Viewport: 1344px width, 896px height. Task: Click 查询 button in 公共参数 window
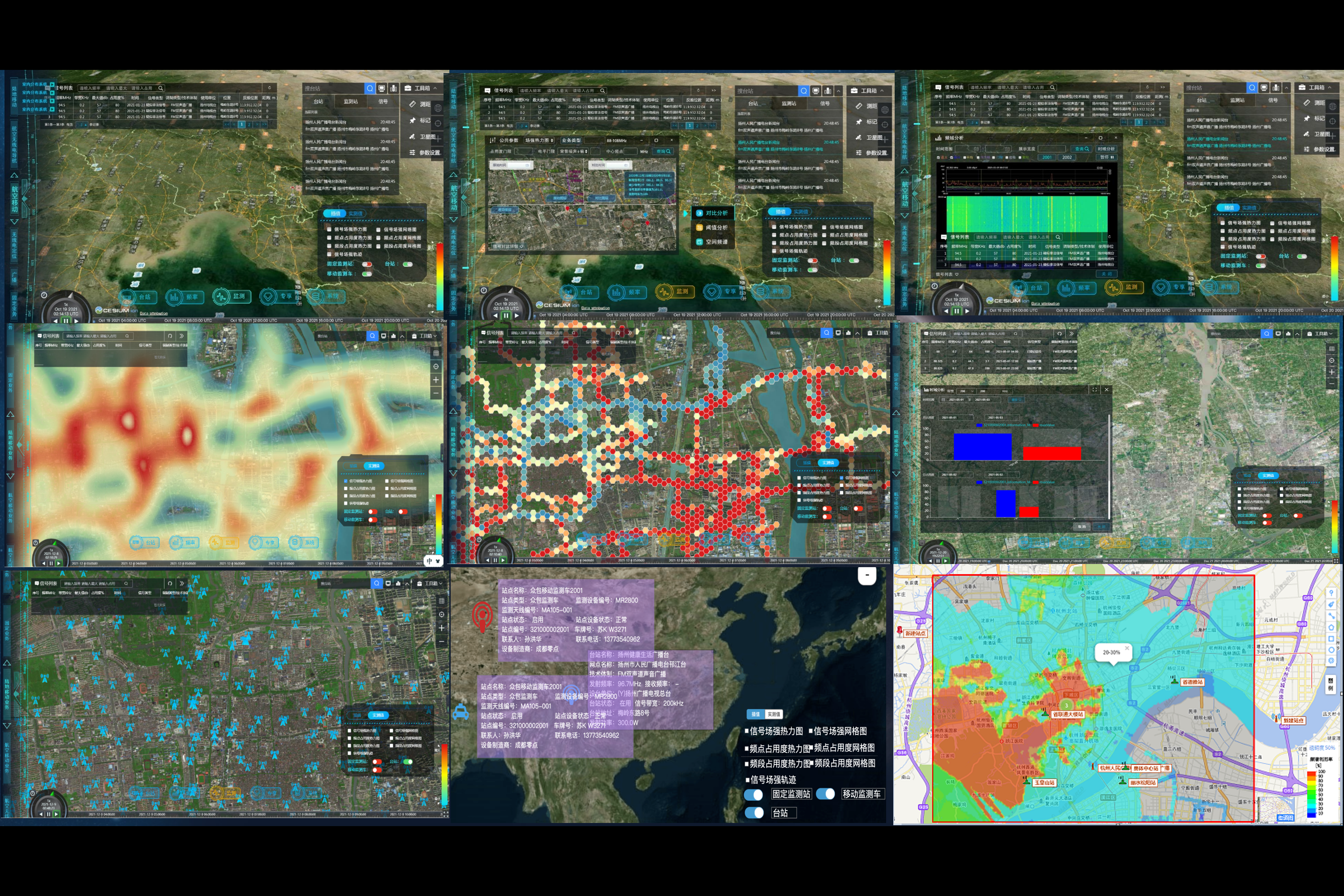(x=663, y=151)
